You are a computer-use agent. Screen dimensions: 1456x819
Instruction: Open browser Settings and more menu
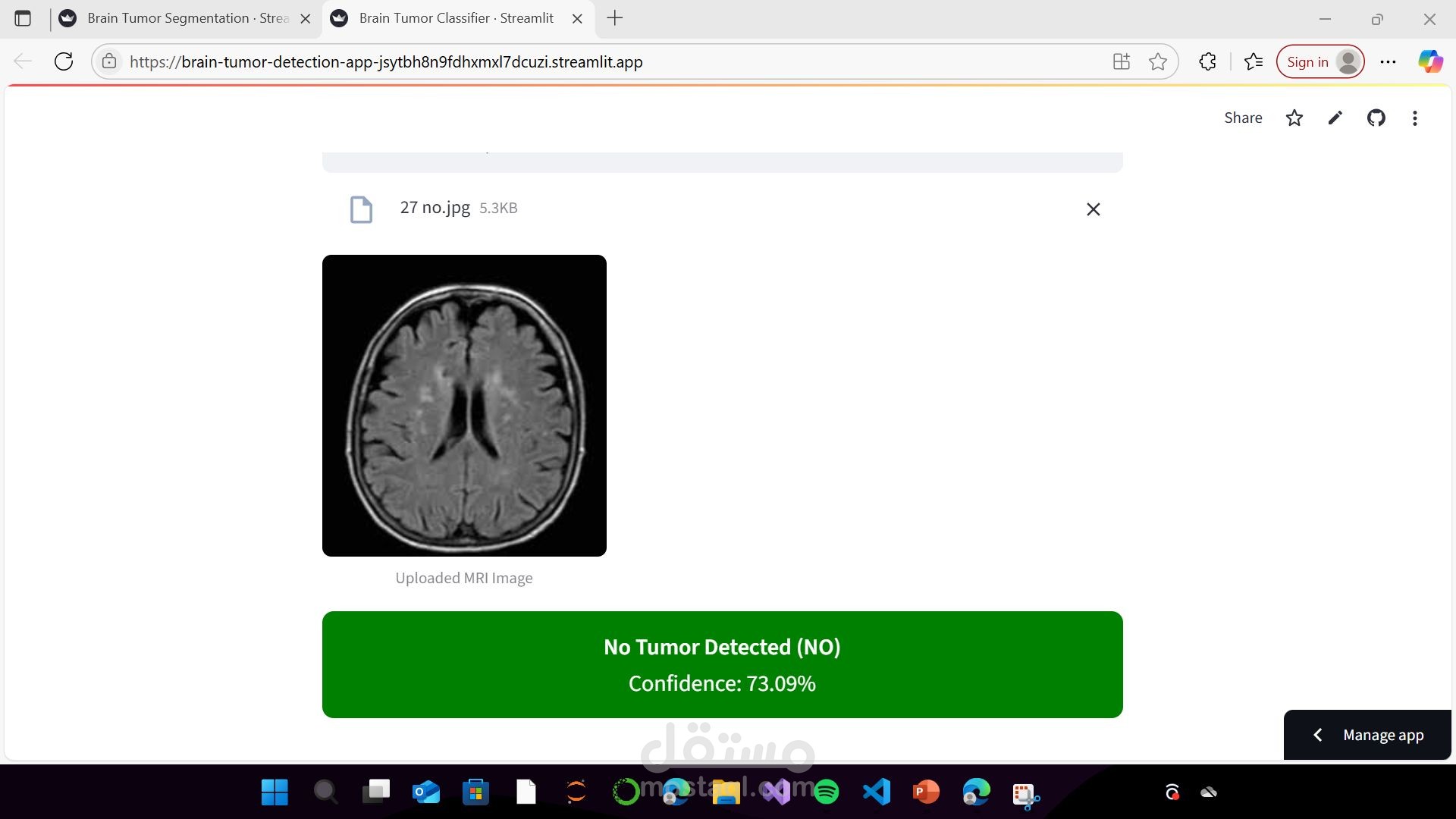coord(1388,61)
